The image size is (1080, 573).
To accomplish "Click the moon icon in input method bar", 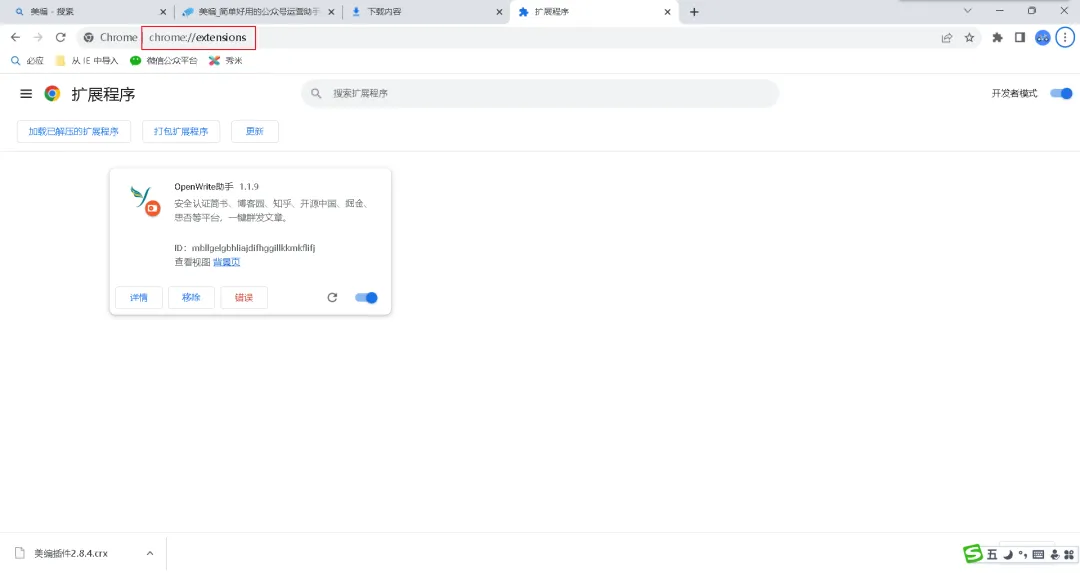I will [1008, 554].
